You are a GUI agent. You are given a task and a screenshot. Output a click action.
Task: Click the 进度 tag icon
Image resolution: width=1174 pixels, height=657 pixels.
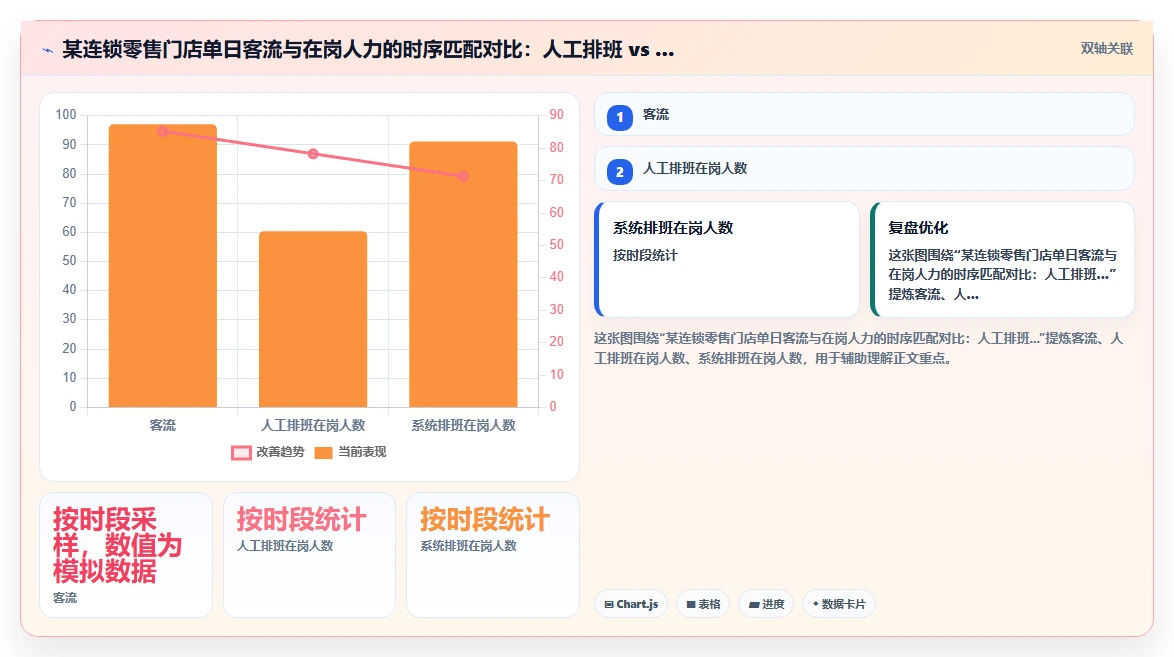tap(754, 605)
